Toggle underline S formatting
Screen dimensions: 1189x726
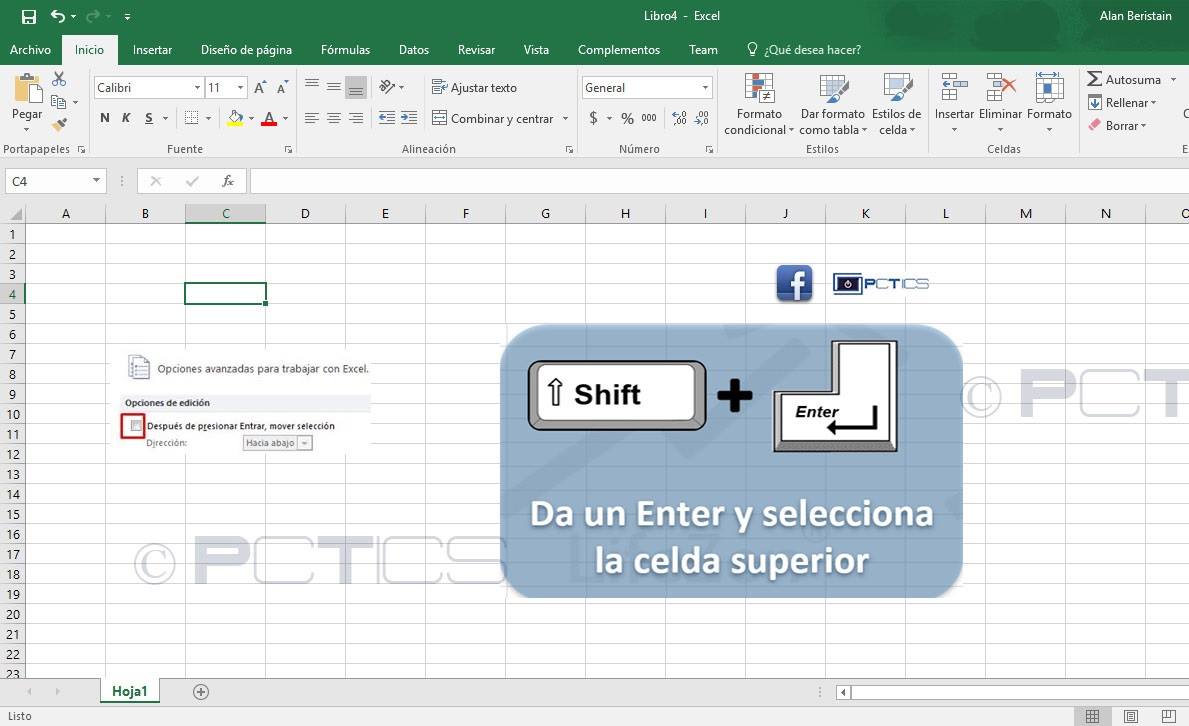point(149,118)
